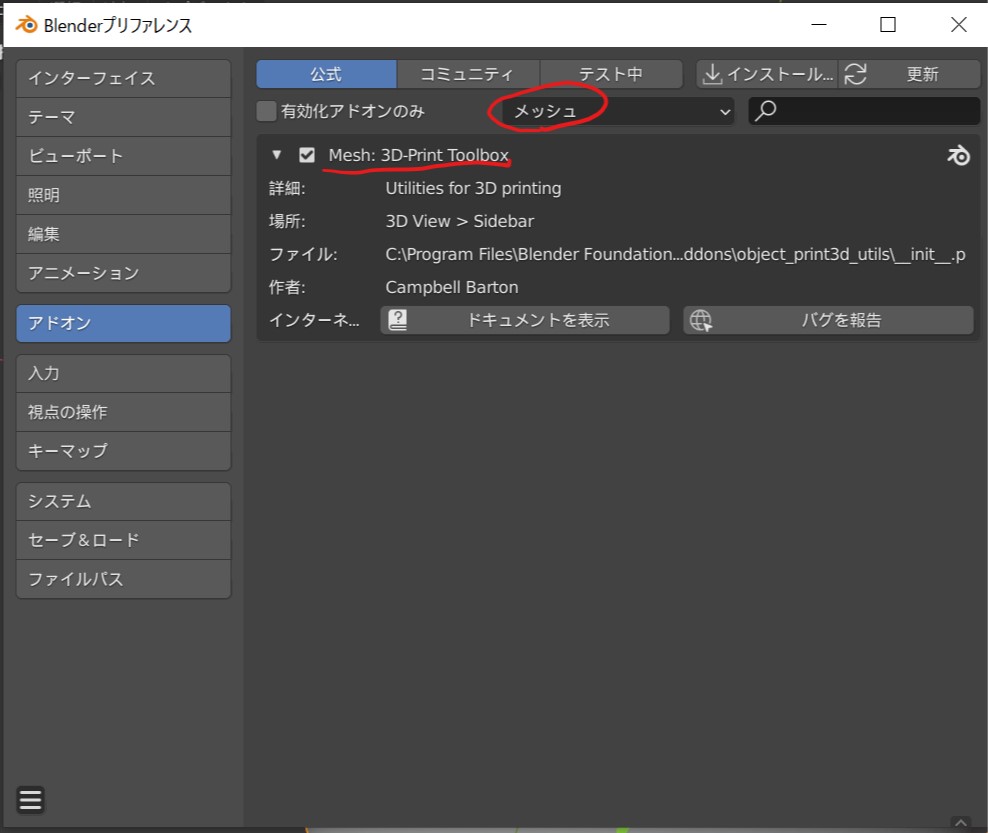The width and height of the screenshot is (988, 833).
Task: Open the ファイルパス preferences section
Action: 124,579
